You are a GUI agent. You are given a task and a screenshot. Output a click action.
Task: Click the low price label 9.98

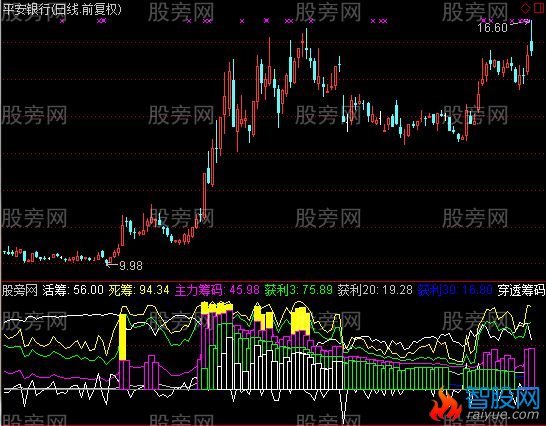(x=131, y=266)
